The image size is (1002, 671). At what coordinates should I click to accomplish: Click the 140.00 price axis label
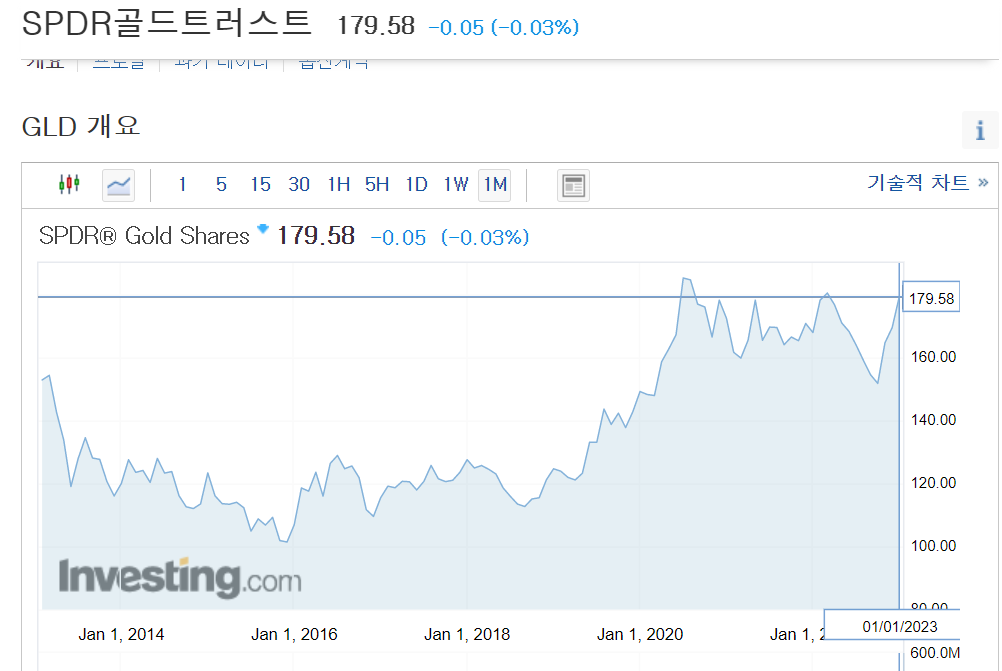(x=933, y=420)
